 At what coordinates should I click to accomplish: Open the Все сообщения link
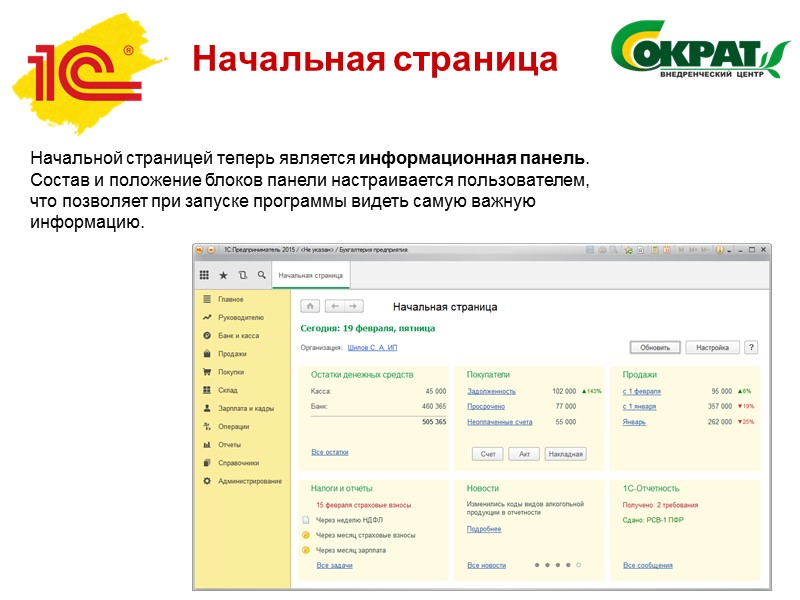coord(647,565)
